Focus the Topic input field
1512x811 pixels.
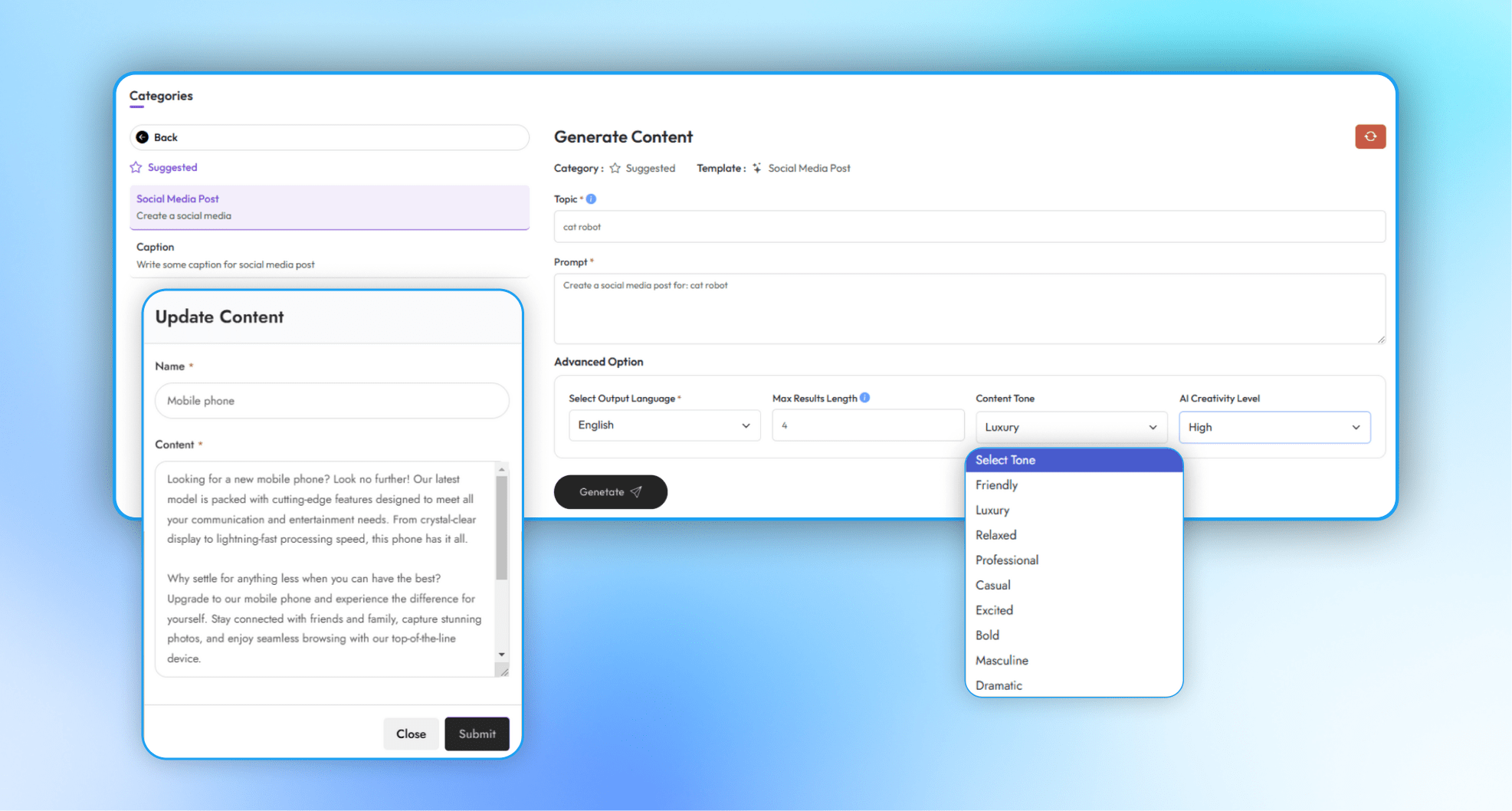coord(969,227)
